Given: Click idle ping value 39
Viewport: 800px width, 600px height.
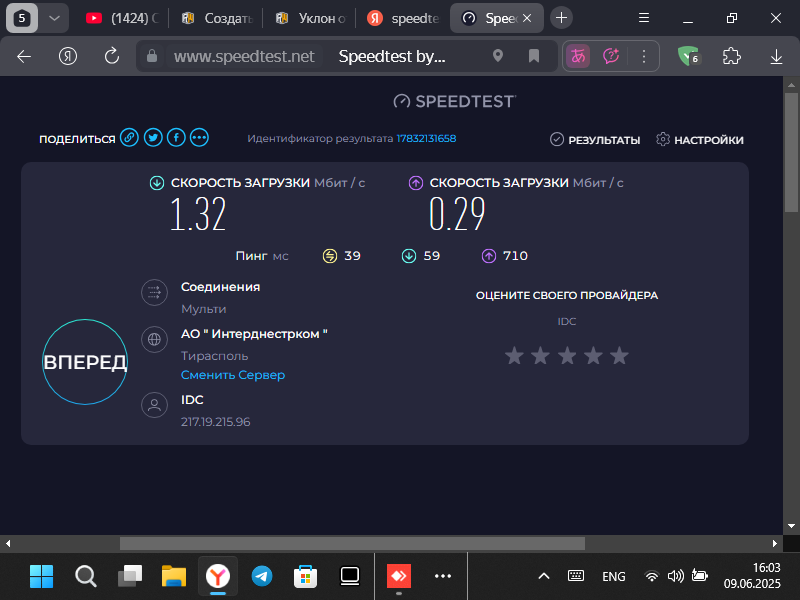Looking at the screenshot, I should click(x=352, y=256).
